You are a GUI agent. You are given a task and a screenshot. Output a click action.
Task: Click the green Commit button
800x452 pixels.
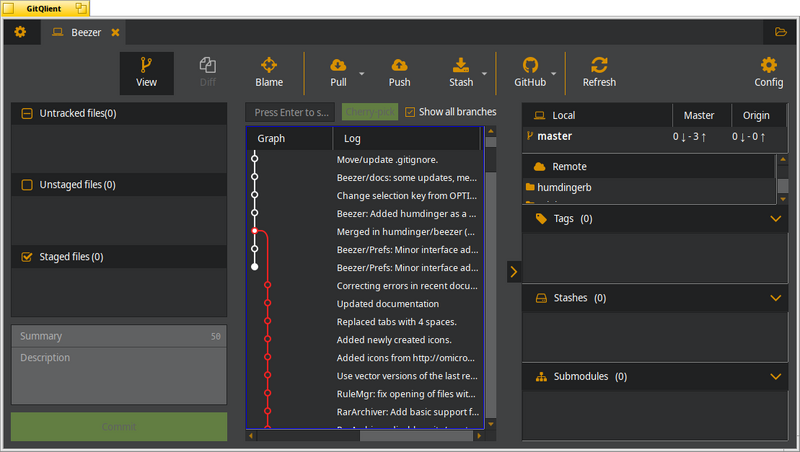(x=119, y=426)
